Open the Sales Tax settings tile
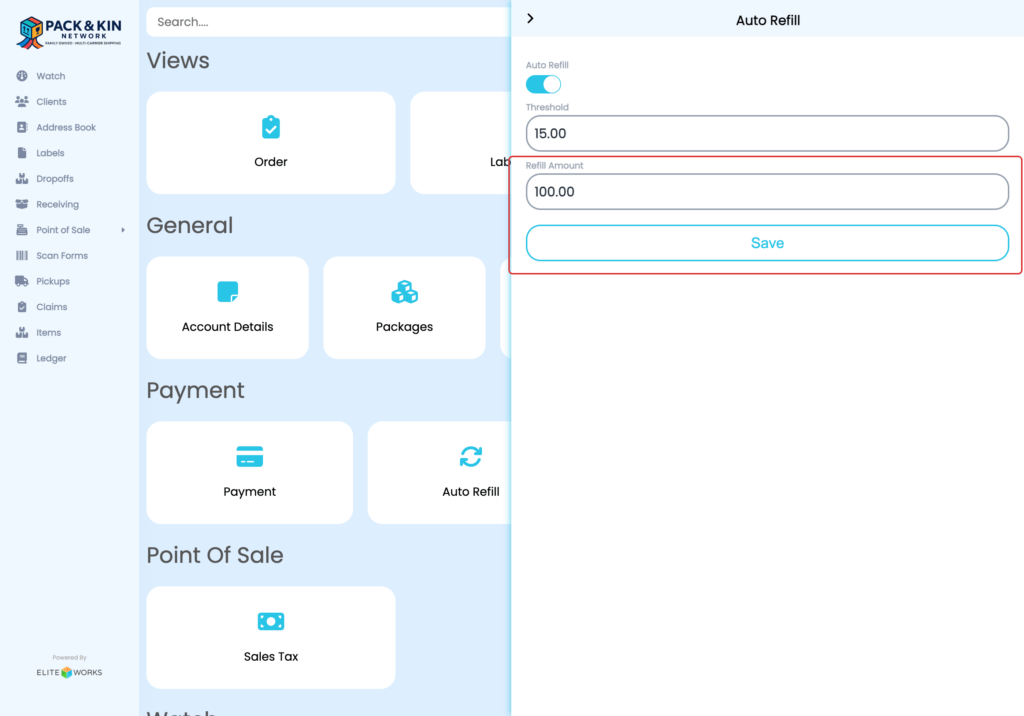 (270, 637)
